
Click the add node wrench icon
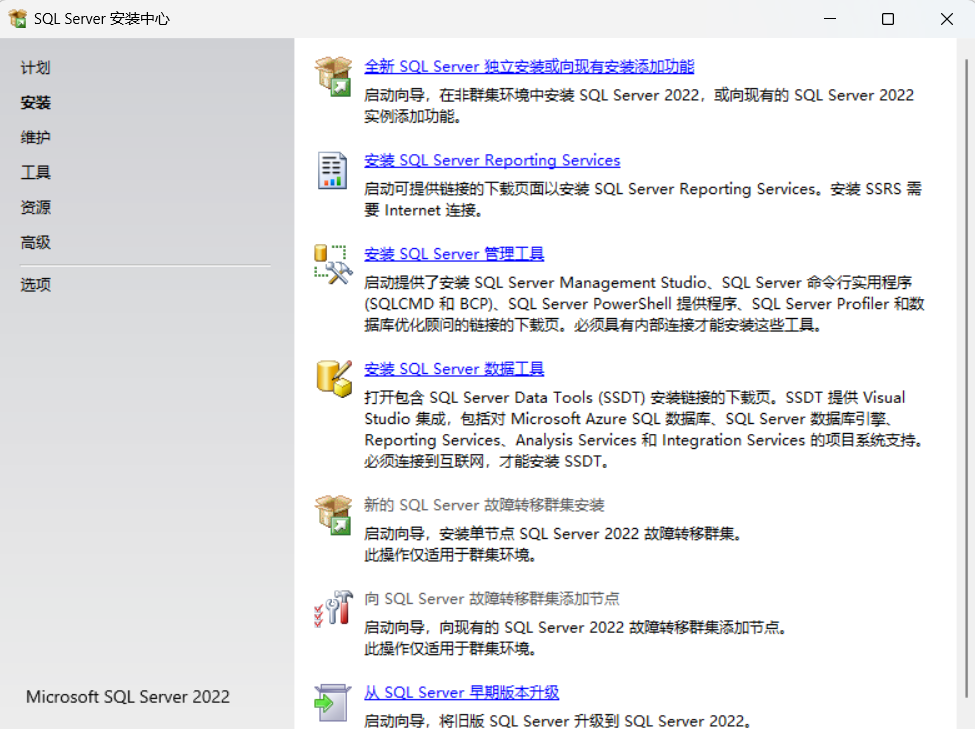333,608
